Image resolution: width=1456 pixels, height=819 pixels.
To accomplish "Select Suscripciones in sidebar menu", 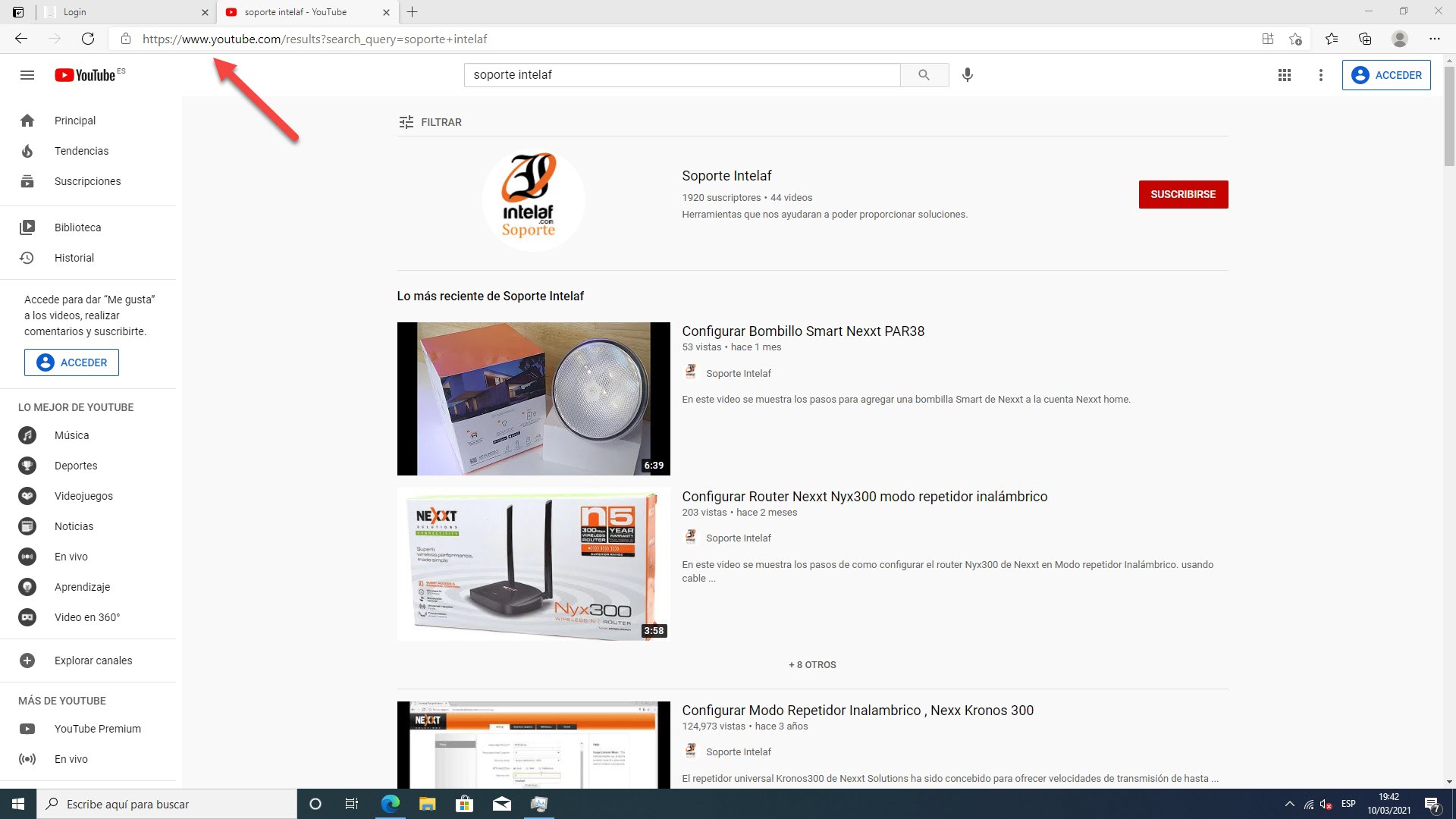I will pos(87,181).
